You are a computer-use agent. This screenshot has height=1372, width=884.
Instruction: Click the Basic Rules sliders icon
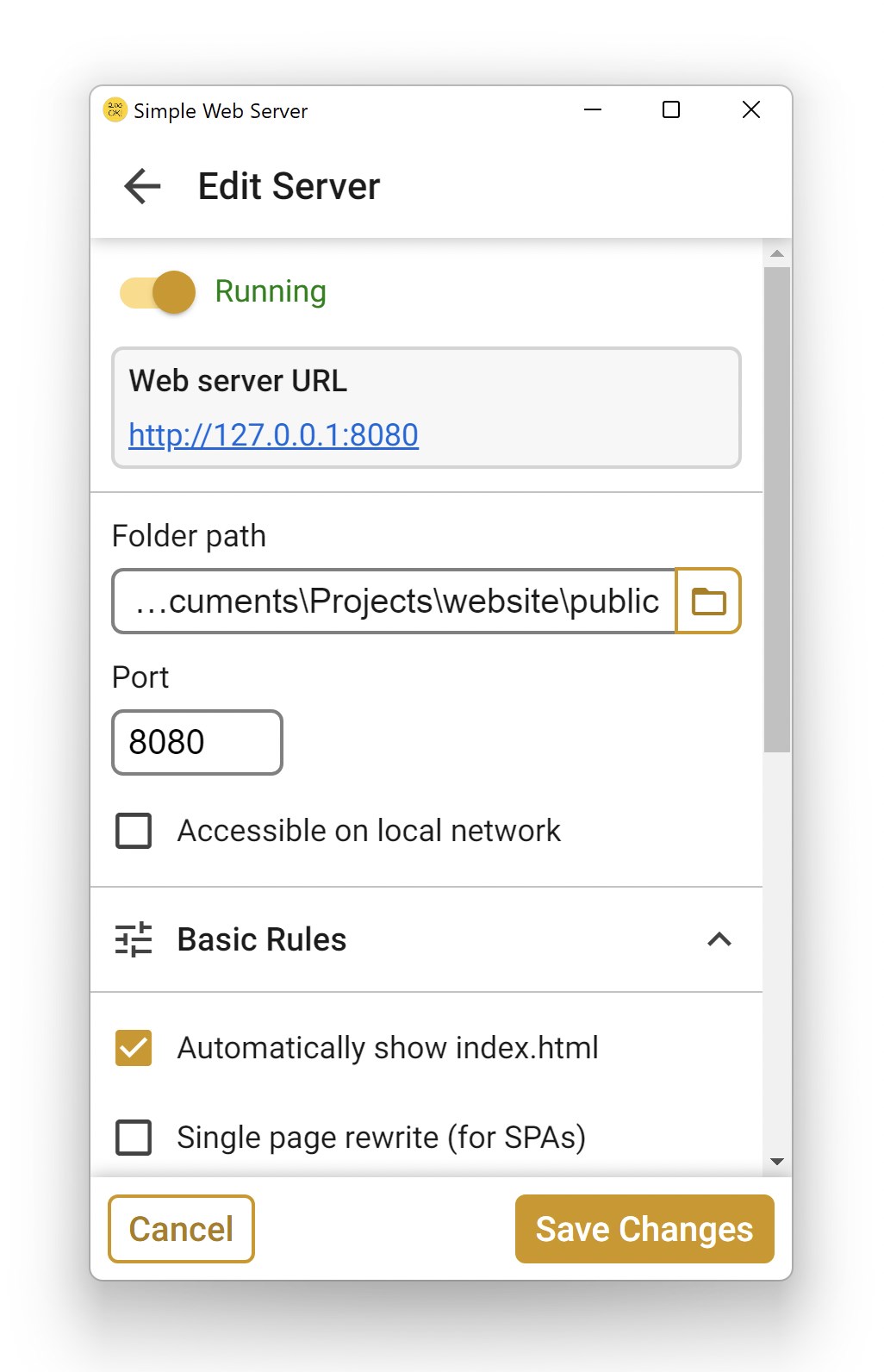[x=134, y=939]
